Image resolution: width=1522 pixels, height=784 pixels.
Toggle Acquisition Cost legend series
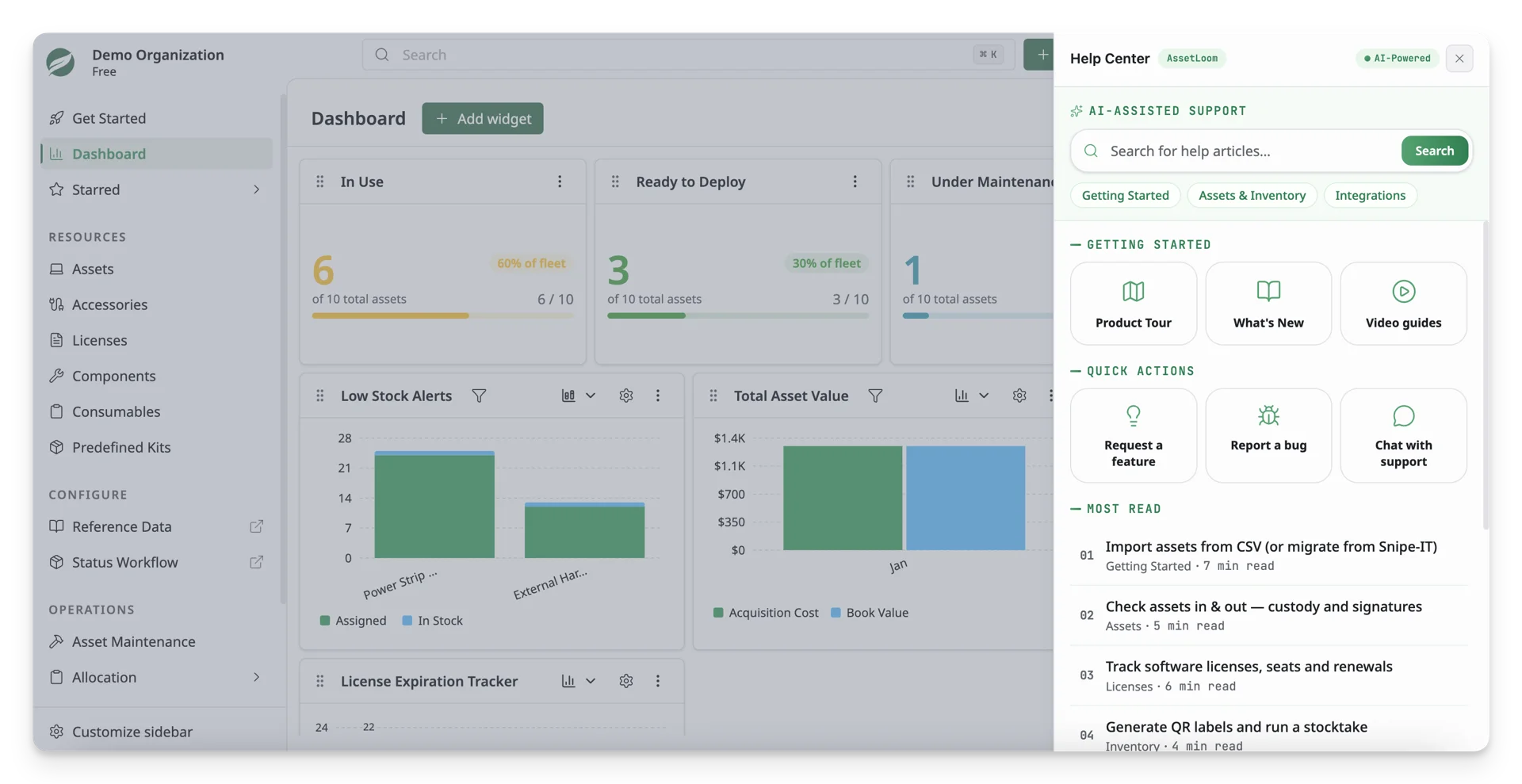[x=766, y=613]
